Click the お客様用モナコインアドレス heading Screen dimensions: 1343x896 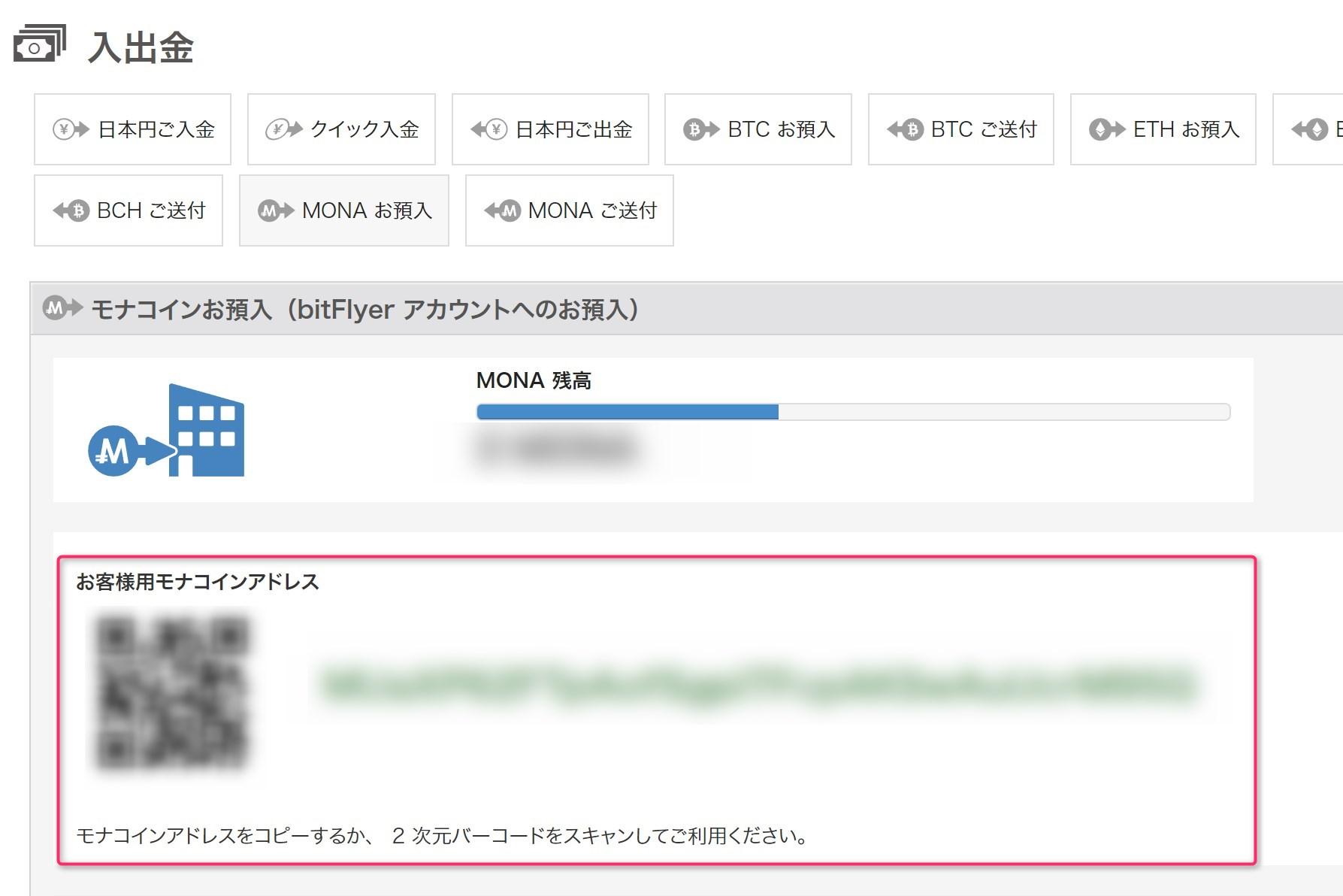pos(198,582)
